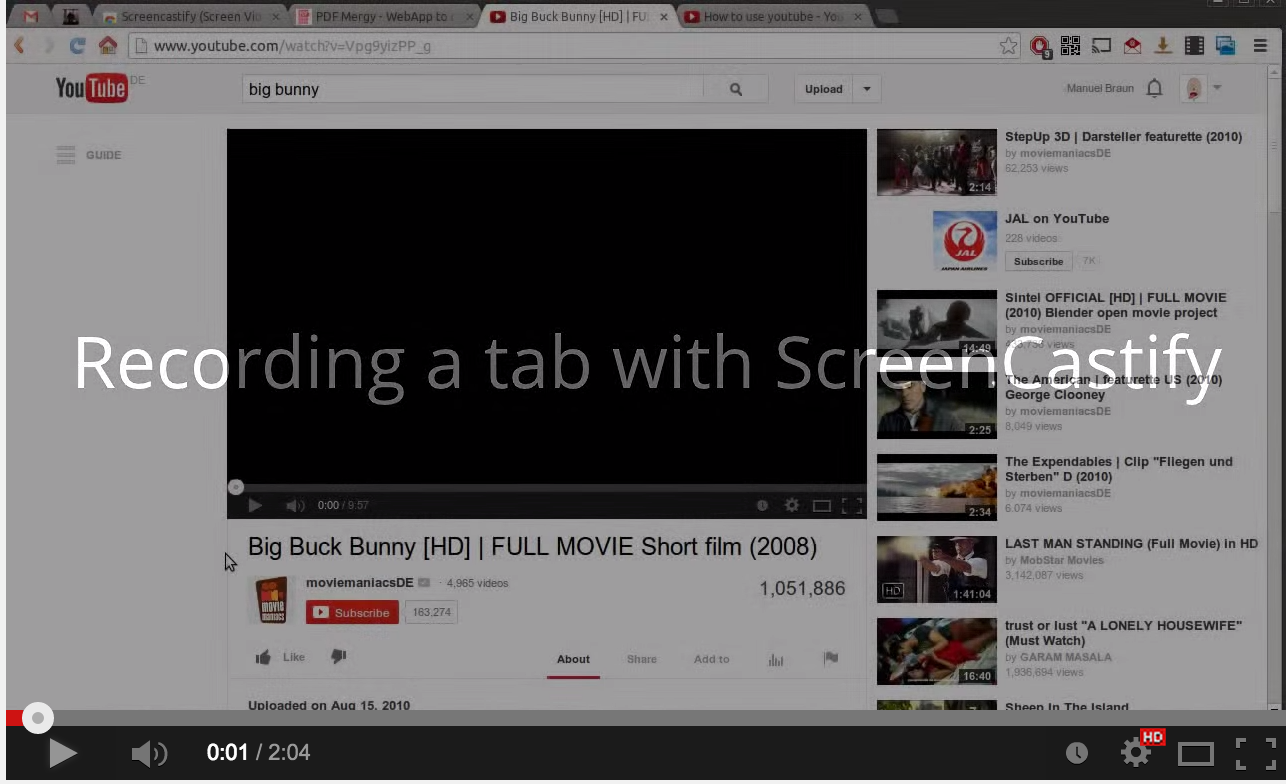The height and width of the screenshot is (784, 1286).
Task: Open the Sintel OFFICIAL full movie link
Action: point(1116,305)
